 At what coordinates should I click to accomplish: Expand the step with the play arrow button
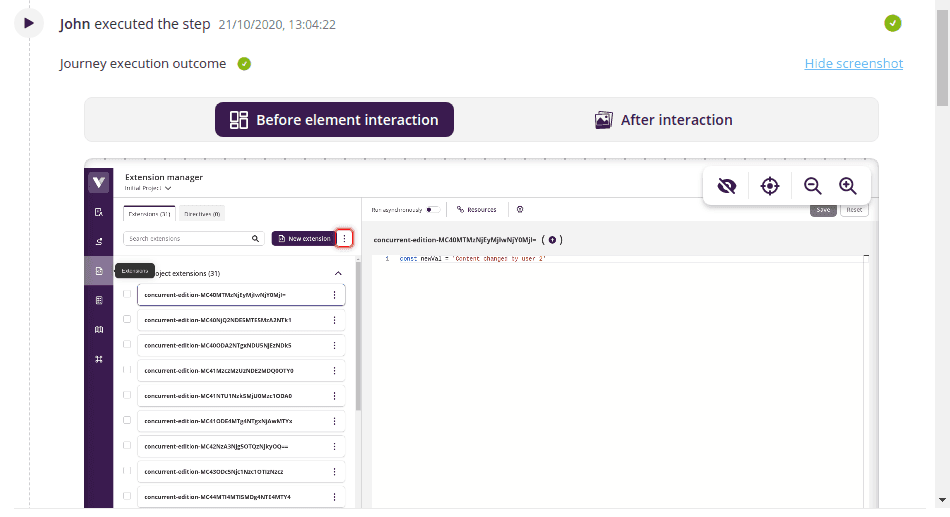[28, 24]
